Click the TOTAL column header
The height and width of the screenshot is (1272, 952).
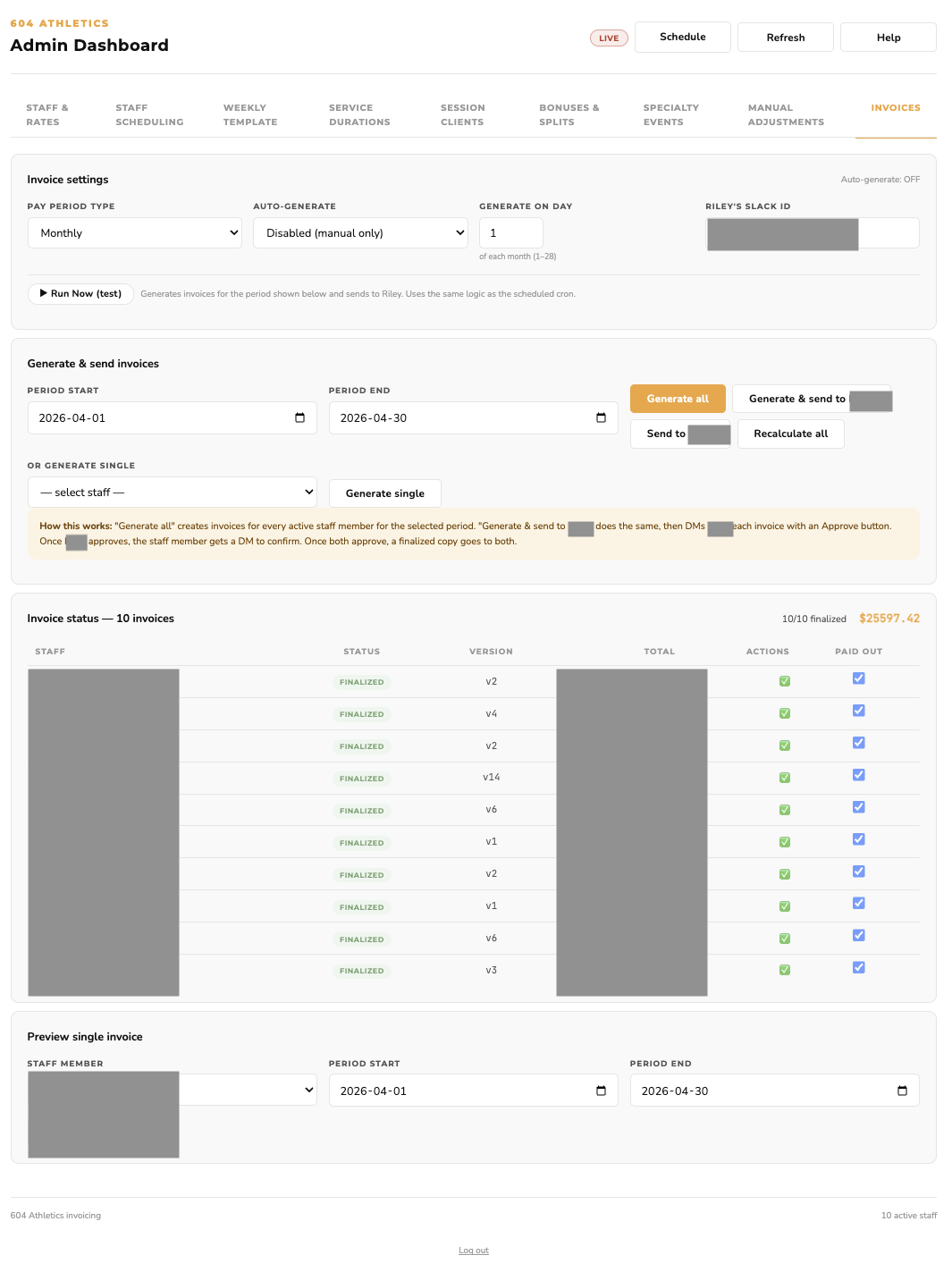(x=660, y=652)
